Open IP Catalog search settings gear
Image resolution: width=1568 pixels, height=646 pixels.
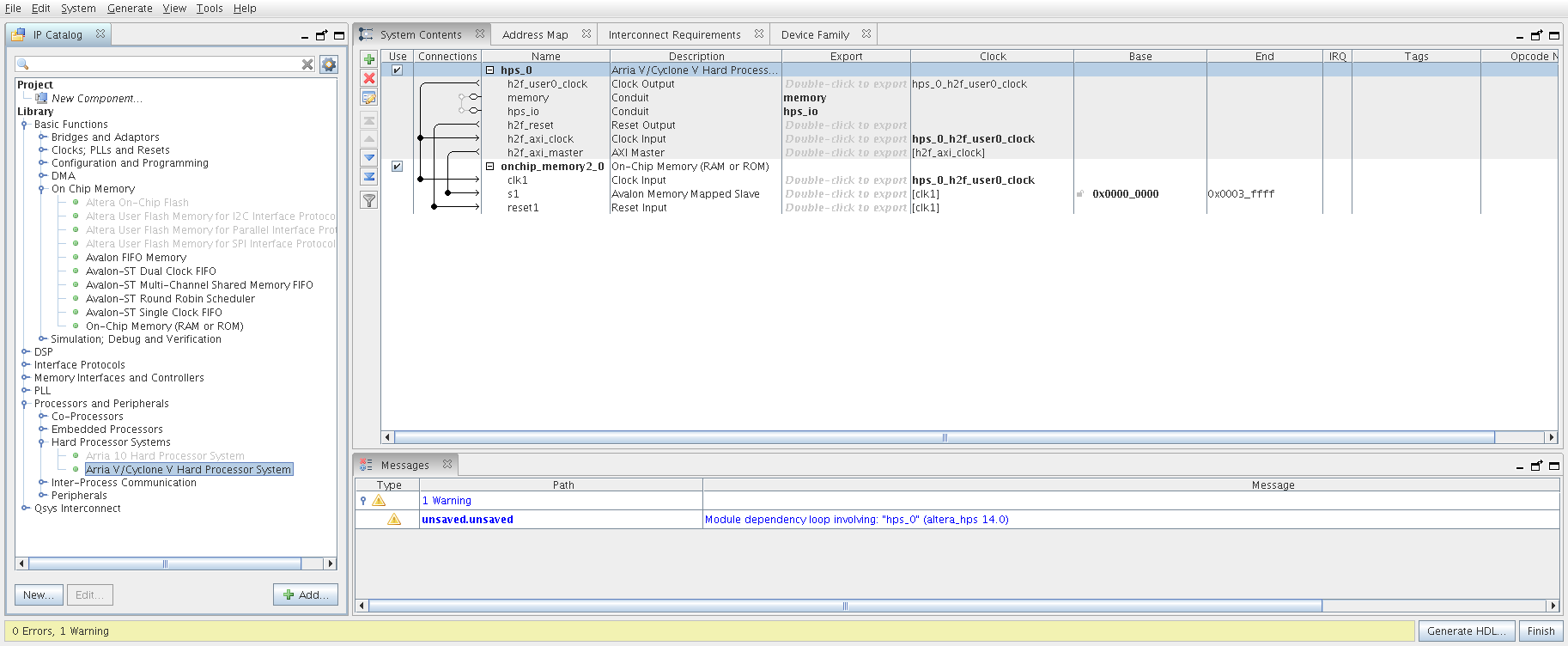tap(328, 64)
